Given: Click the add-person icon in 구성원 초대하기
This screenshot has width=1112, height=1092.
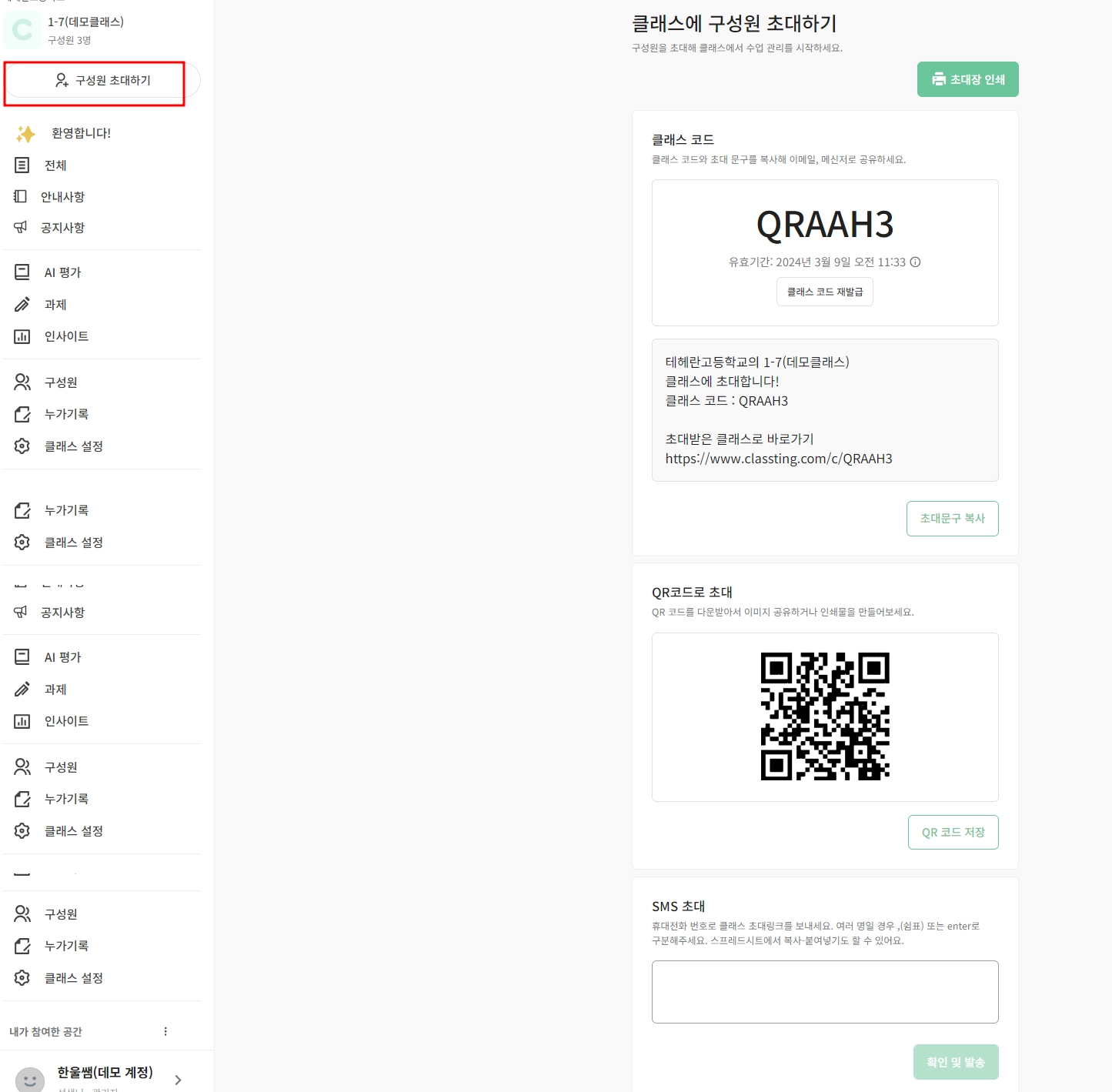Looking at the screenshot, I should (62, 80).
